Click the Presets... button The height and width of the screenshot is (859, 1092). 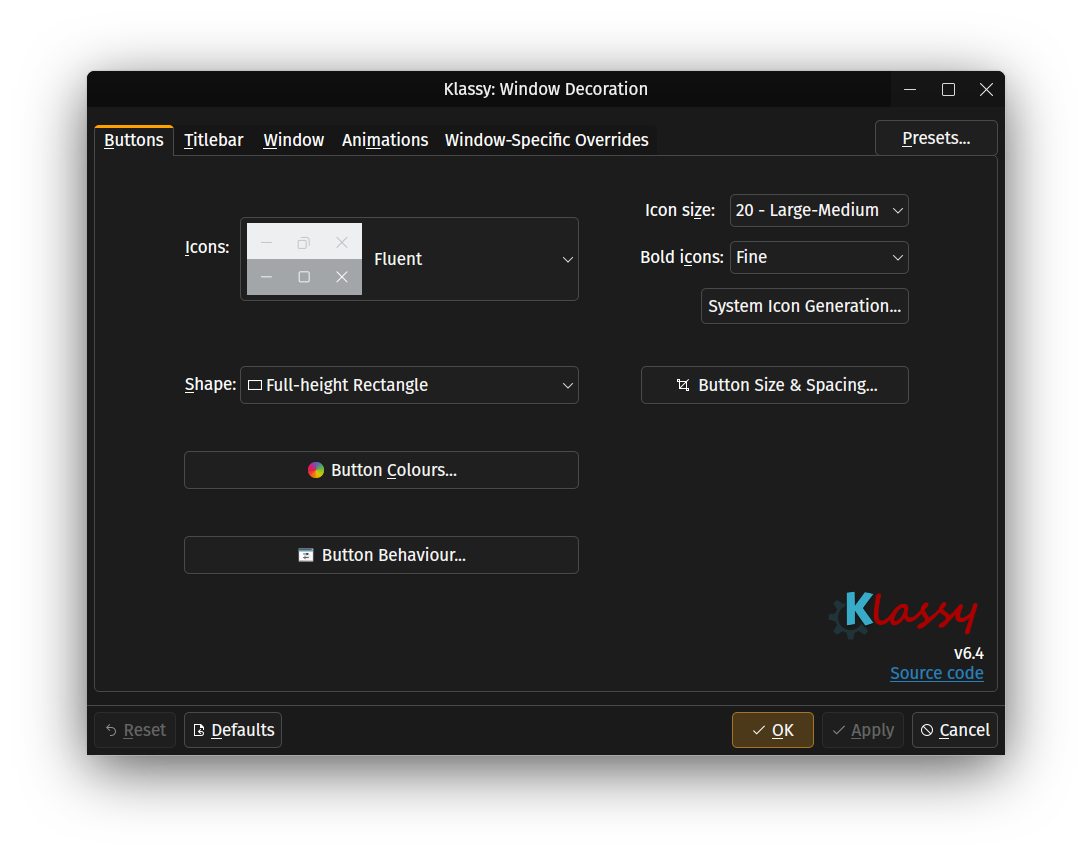(x=936, y=138)
